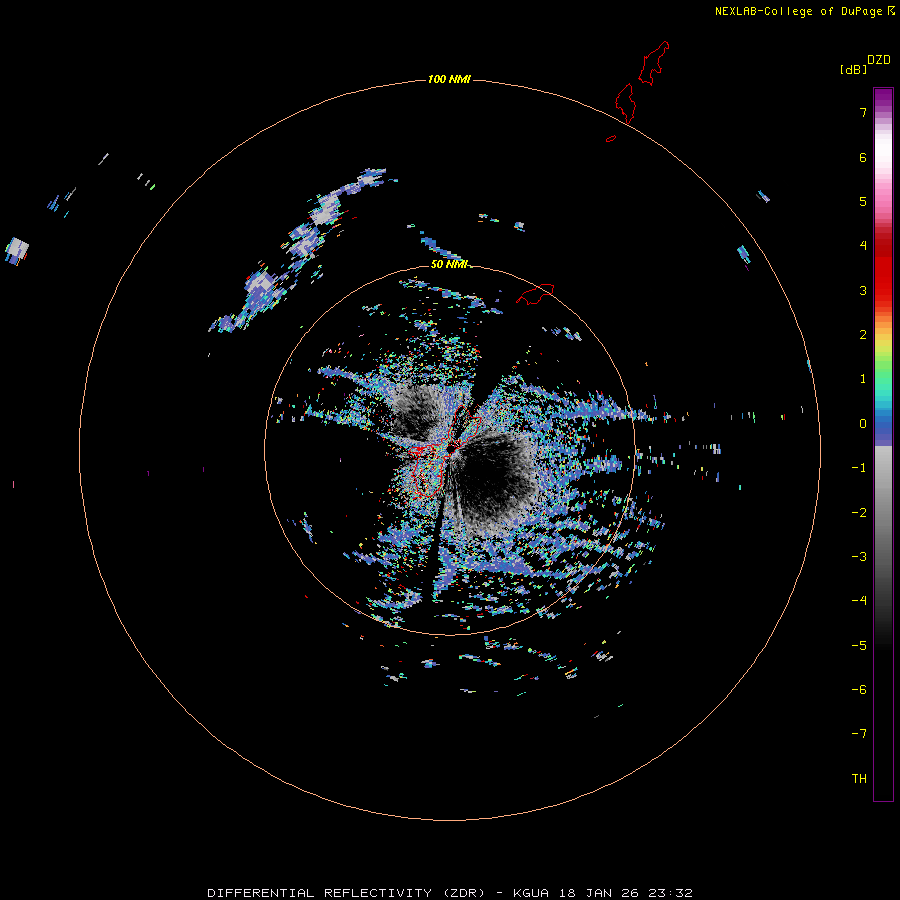The height and width of the screenshot is (900, 900).
Task: Click the 50 NMI range ring label
Action: point(449,265)
